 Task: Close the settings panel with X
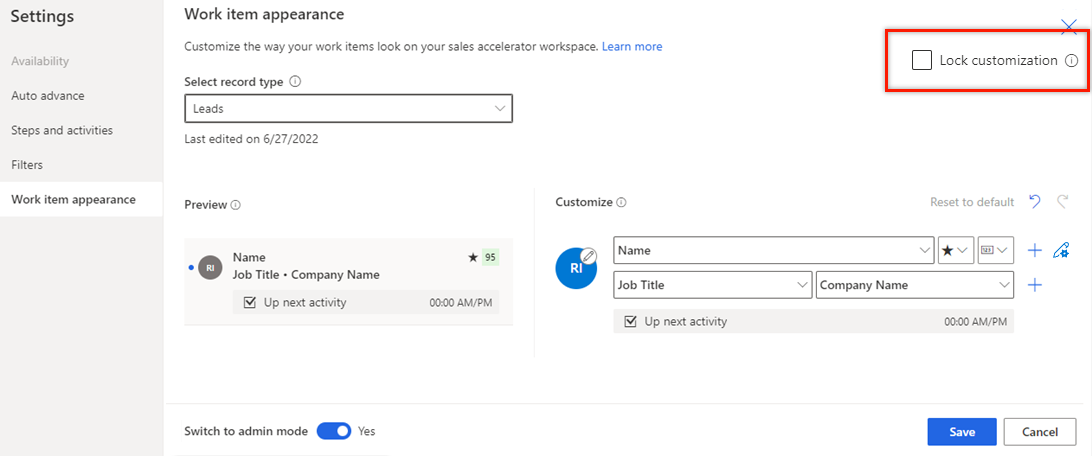(1068, 27)
